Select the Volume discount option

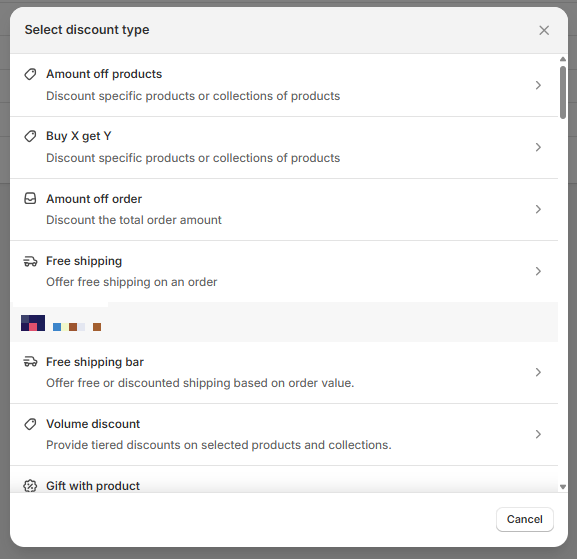pyautogui.click(x=284, y=435)
